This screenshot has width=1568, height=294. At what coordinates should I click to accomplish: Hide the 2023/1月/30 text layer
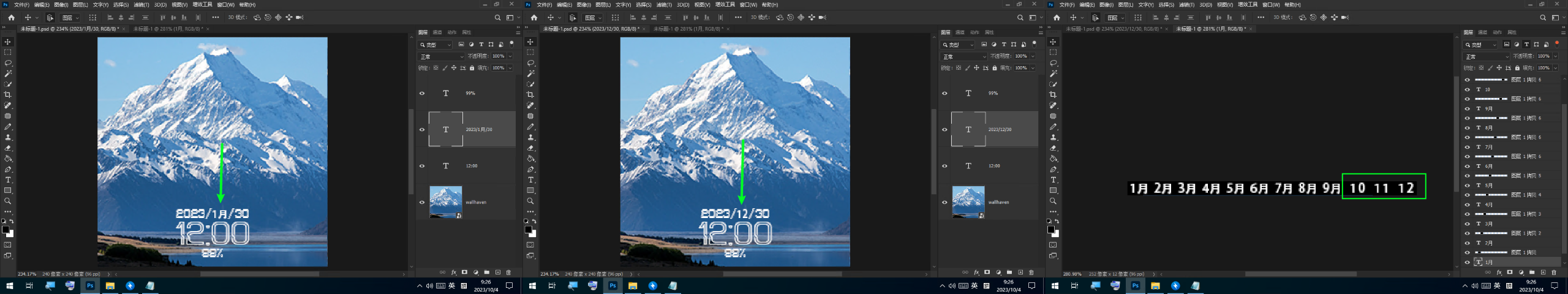[x=421, y=130]
